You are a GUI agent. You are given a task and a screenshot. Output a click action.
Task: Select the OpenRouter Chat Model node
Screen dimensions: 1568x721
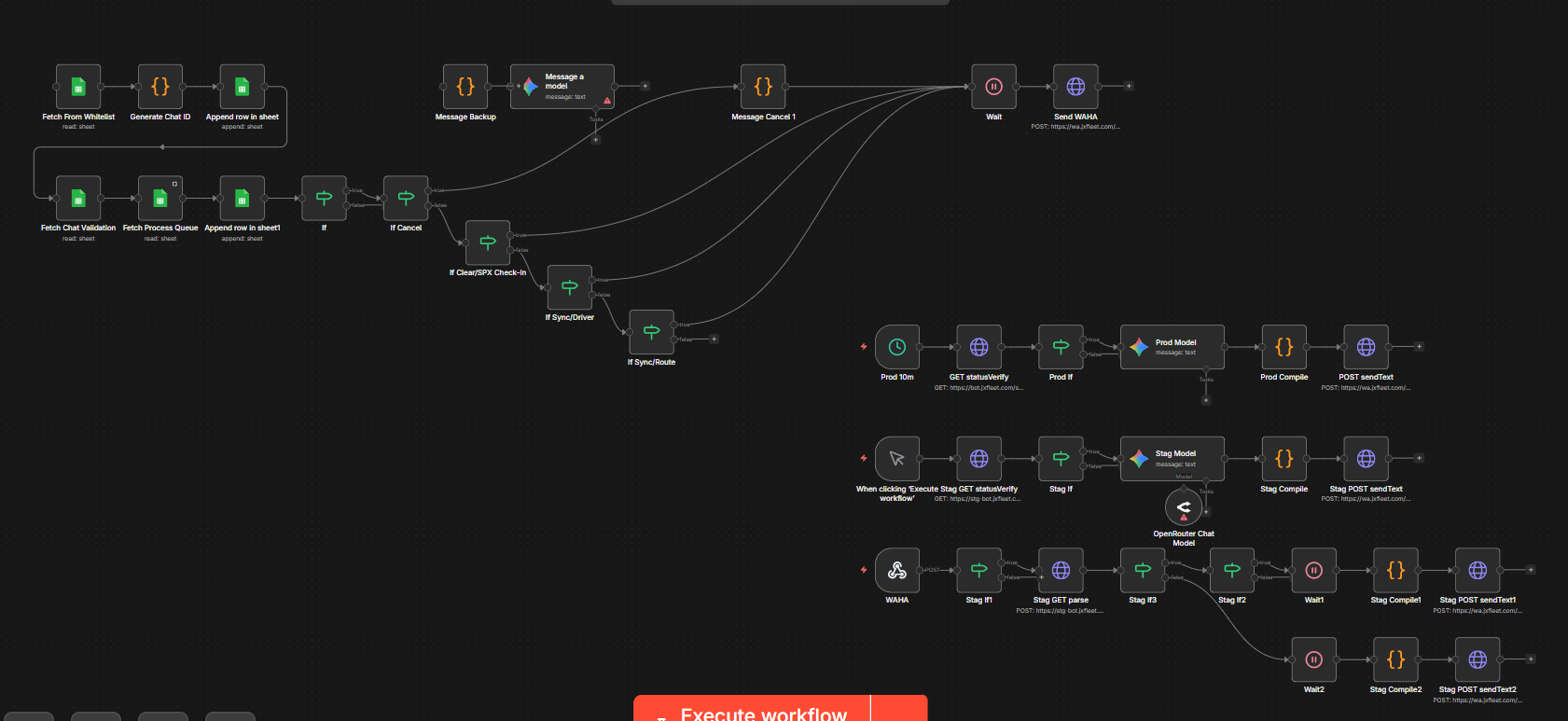tap(1184, 507)
